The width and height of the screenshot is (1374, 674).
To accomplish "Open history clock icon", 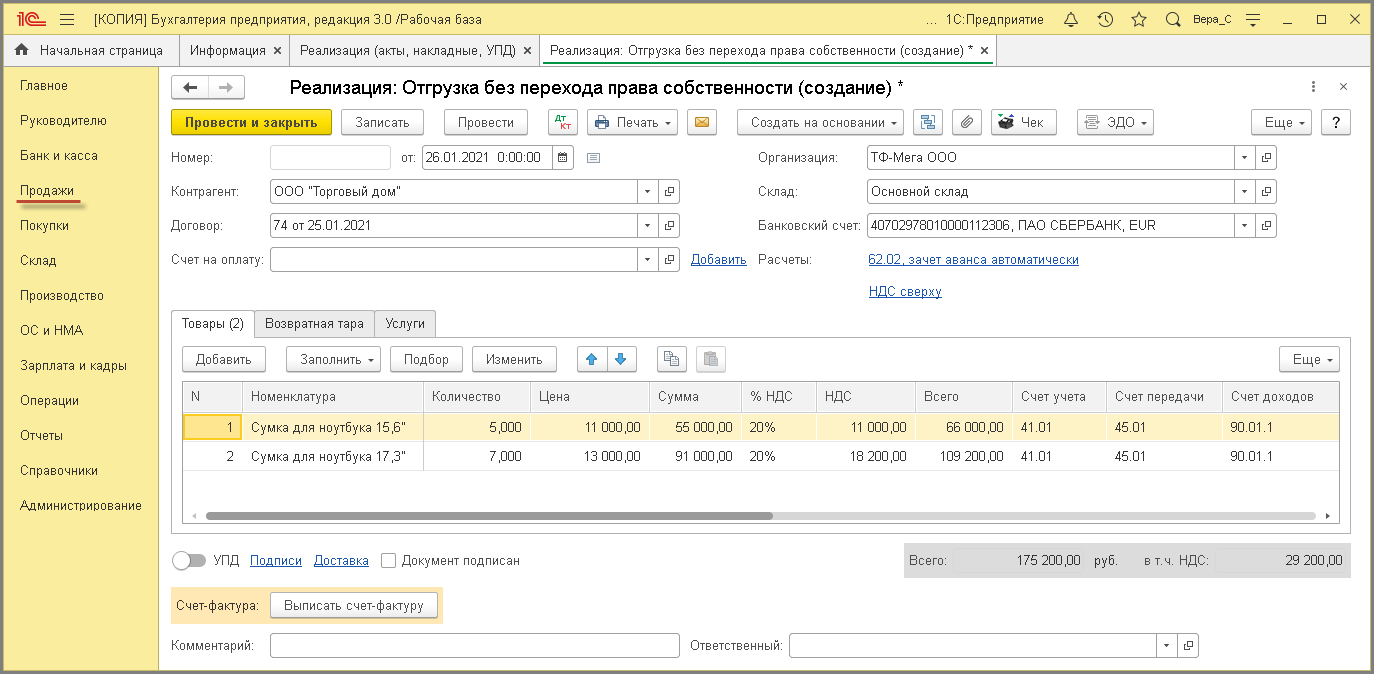I will pos(1105,20).
